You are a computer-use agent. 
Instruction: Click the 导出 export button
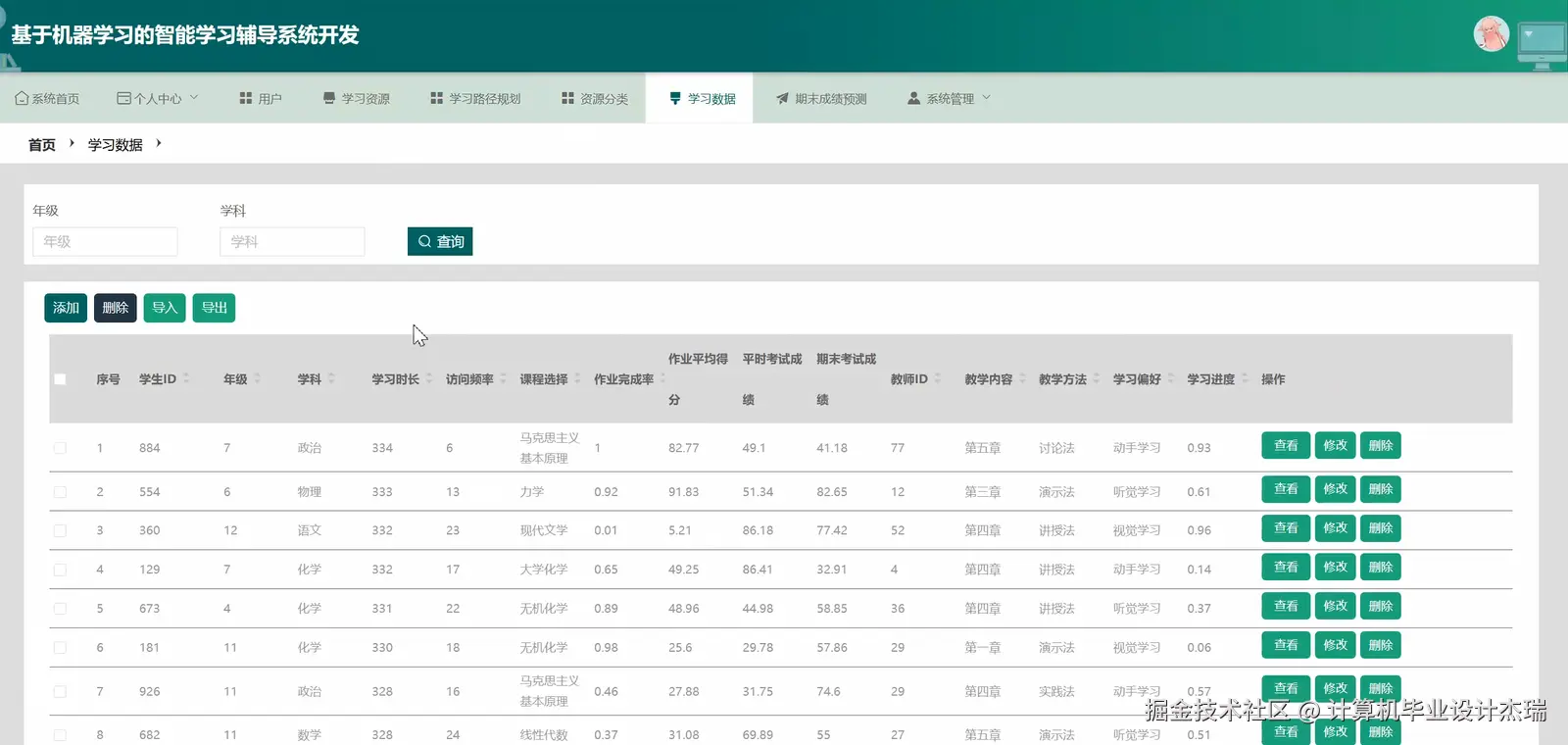(214, 308)
